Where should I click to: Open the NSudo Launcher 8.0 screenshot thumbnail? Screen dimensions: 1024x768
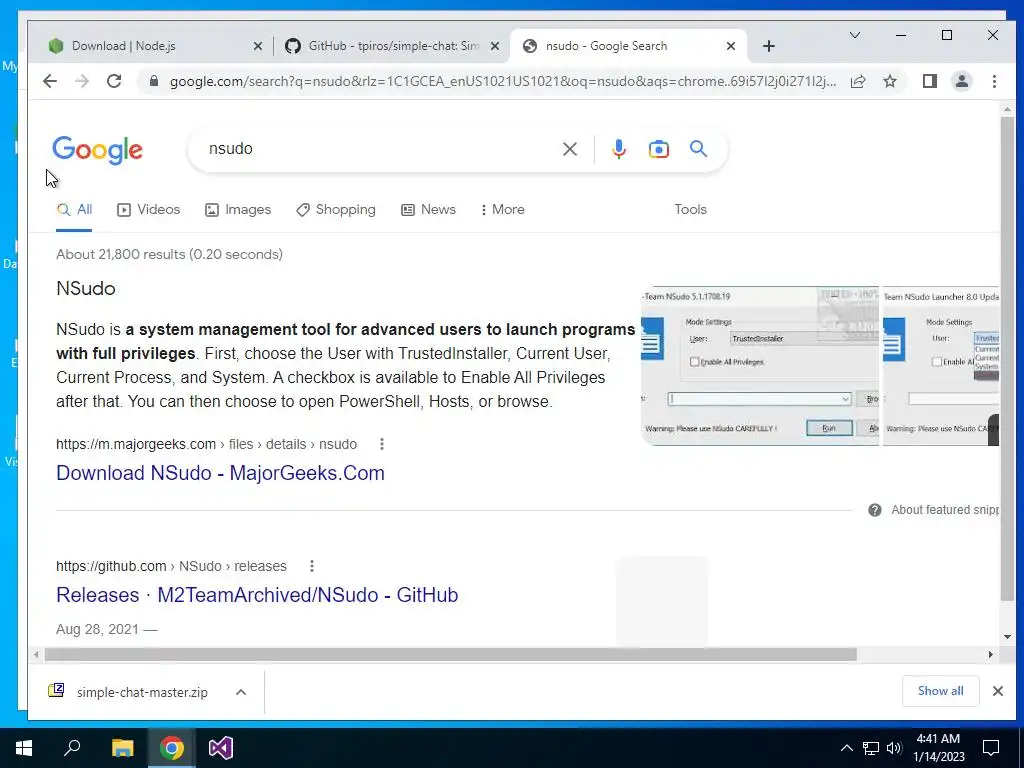click(940, 366)
